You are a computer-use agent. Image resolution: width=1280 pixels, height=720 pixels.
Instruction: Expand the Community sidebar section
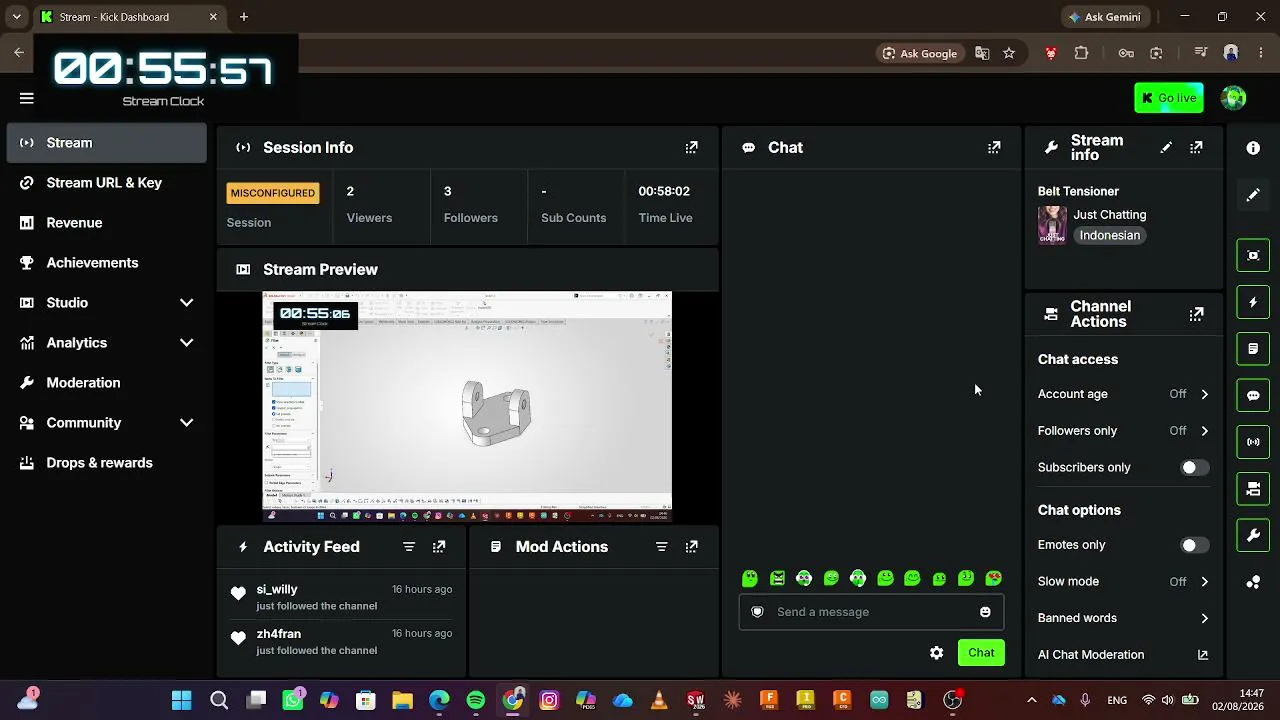tap(186, 423)
